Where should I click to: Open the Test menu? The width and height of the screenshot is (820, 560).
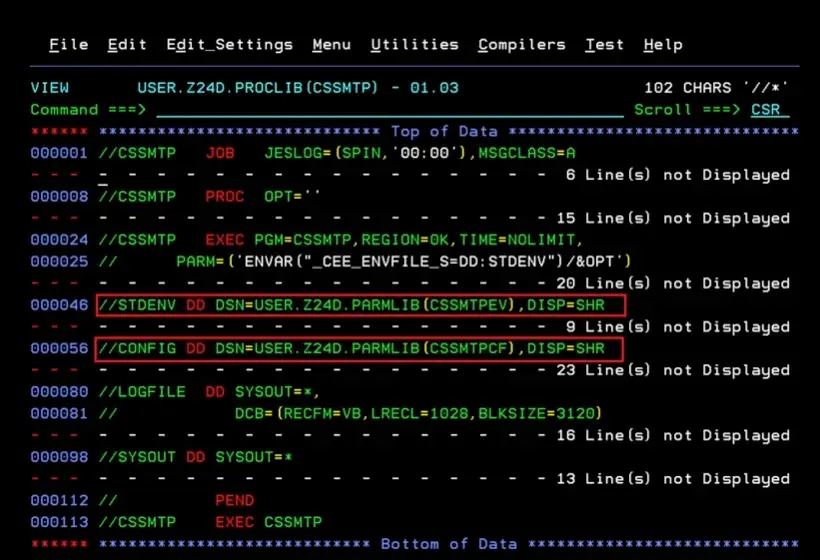tap(605, 45)
